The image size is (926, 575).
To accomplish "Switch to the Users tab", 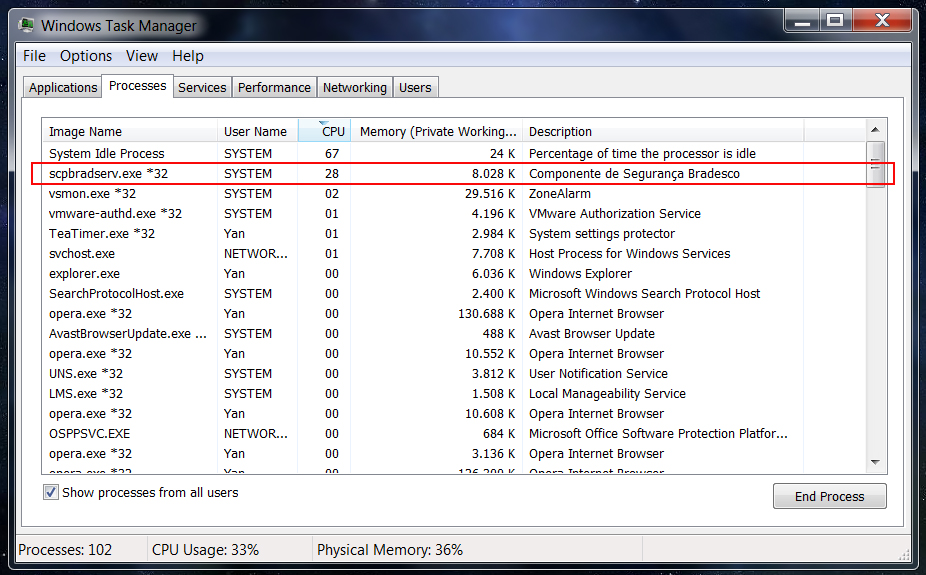I will pos(415,87).
